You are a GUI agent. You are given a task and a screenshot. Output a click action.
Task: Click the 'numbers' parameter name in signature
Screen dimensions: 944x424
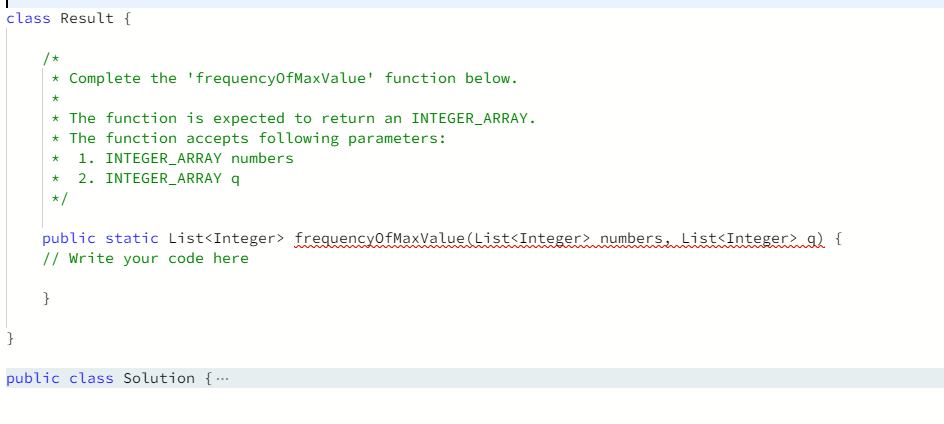tap(632, 238)
